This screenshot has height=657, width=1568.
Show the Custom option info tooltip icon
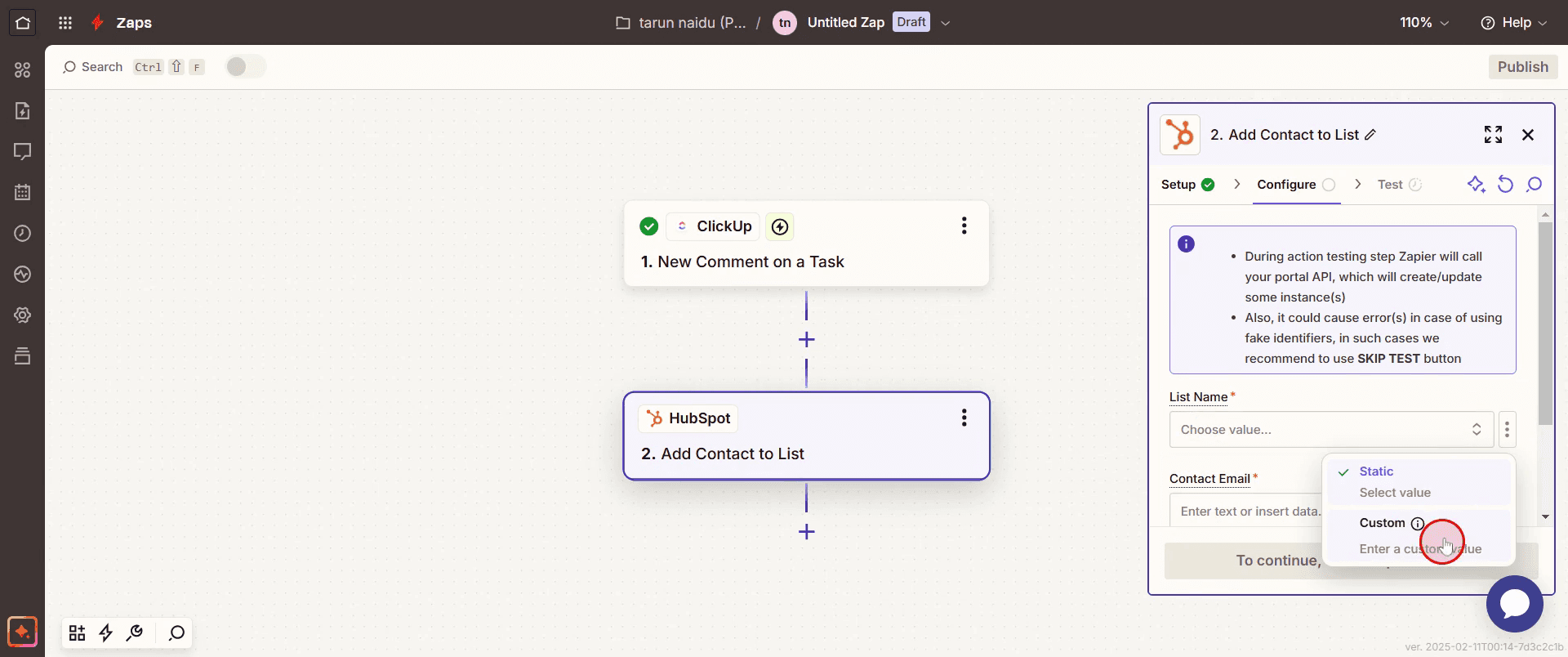point(1418,524)
